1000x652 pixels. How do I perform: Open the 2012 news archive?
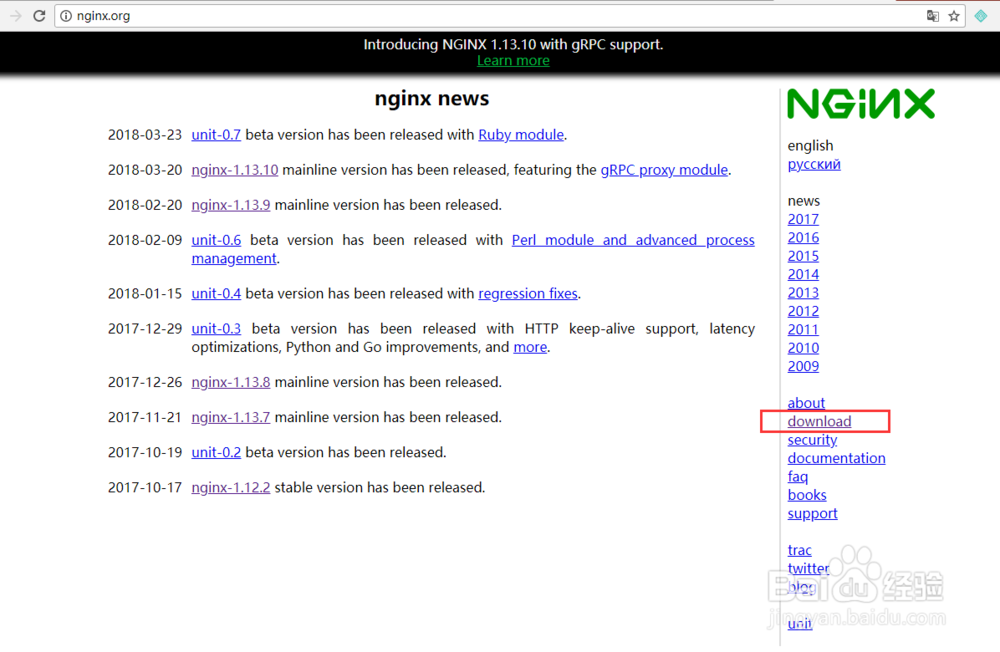803,311
